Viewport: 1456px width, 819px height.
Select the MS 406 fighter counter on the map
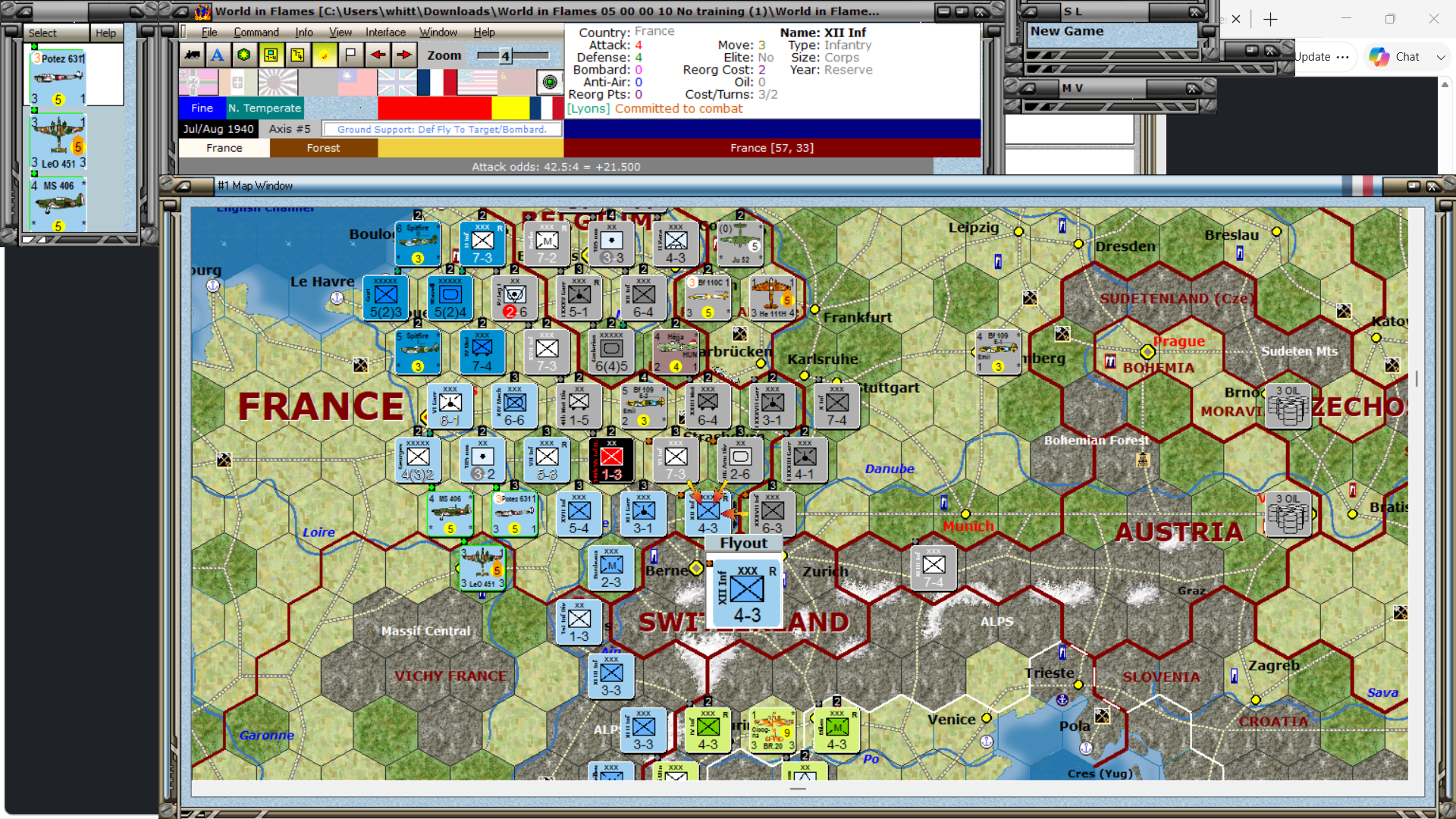(x=450, y=513)
